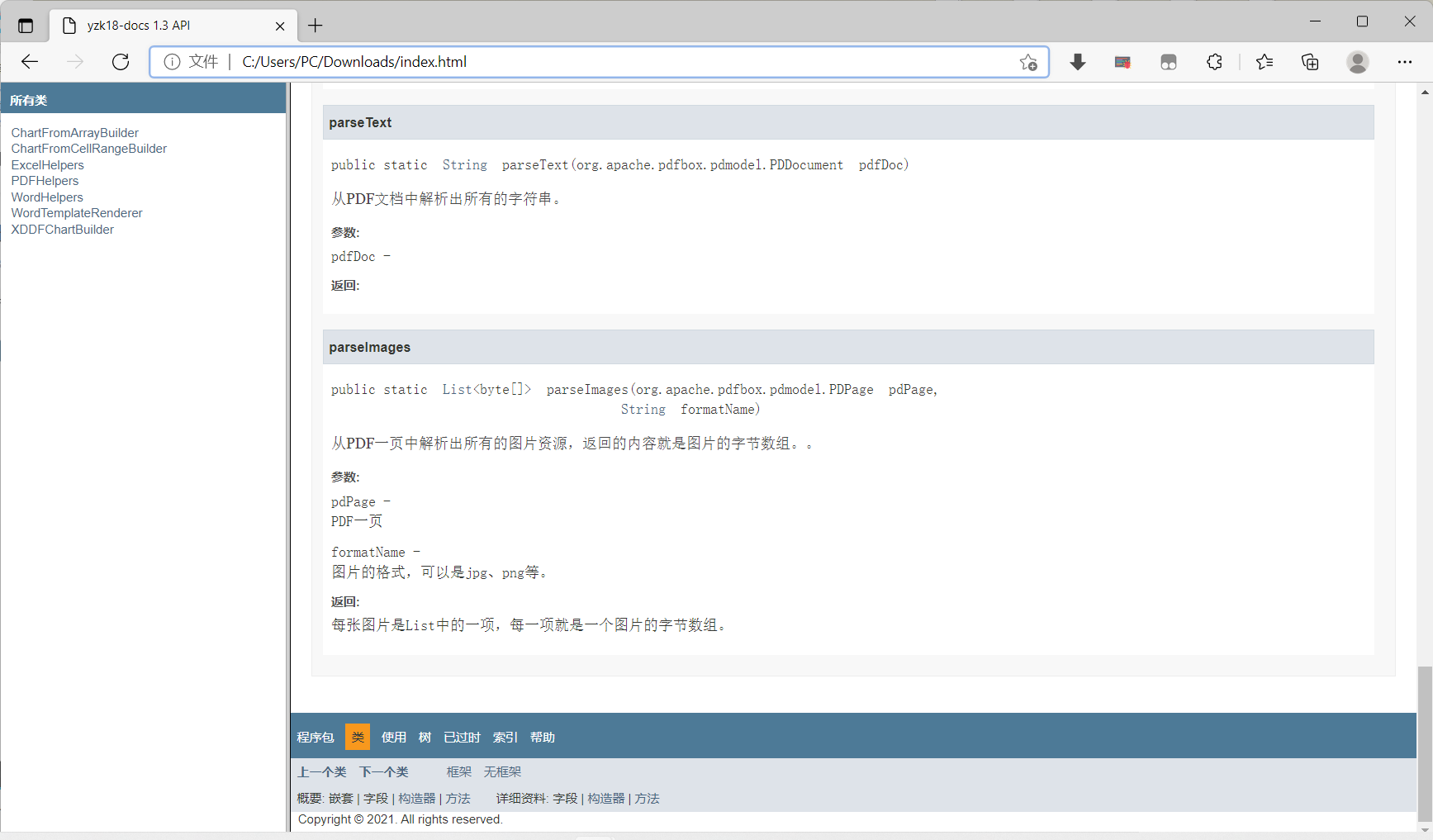The height and width of the screenshot is (840, 1433).
Task: Click 索引 in the bottom navigation bar
Action: tap(504, 737)
